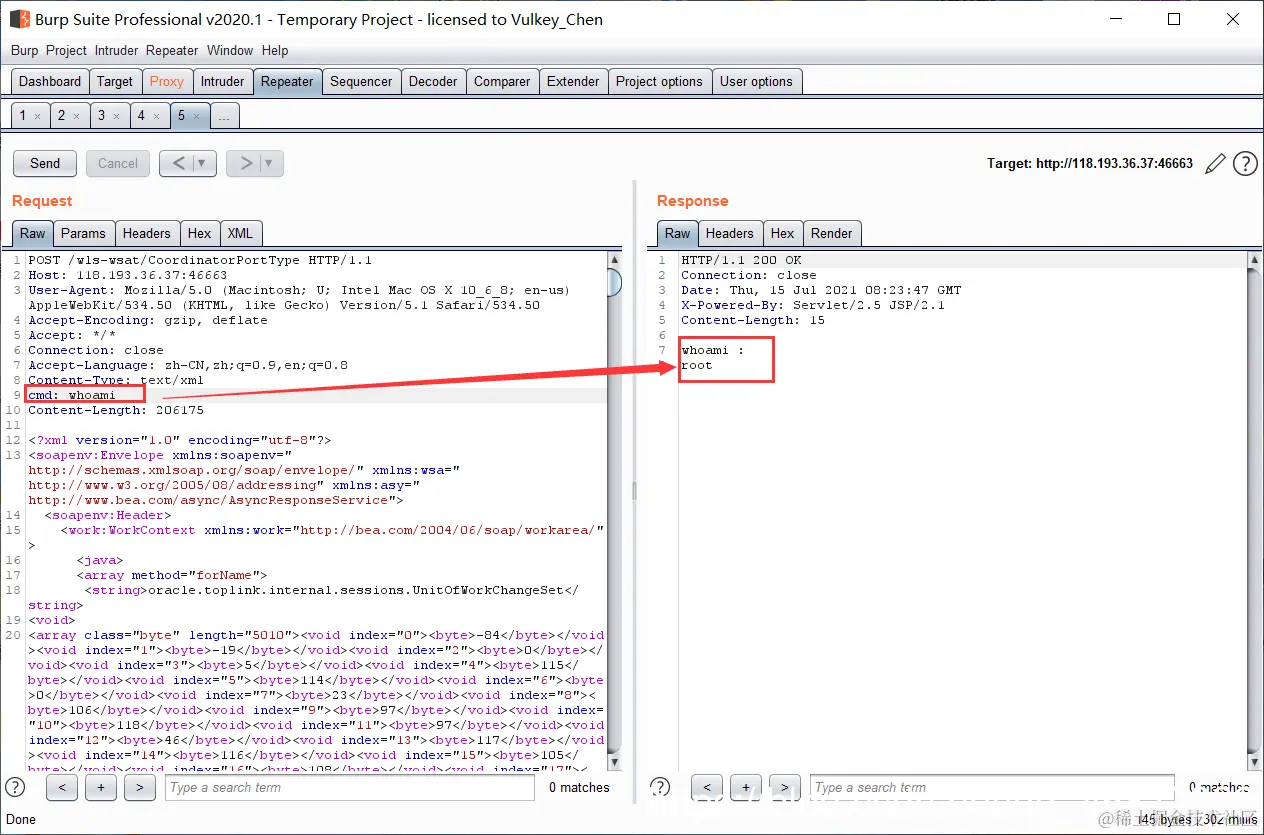1264x835 pixels.
Task: Go forward to next request
Action: pyautogui.click(x=246, y=163)
